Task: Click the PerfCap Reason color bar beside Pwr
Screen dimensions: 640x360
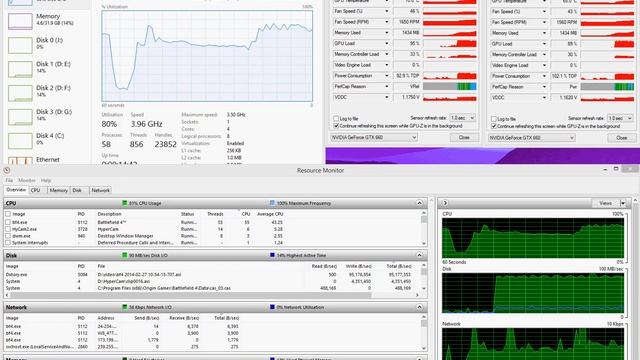Action: [x=607, y=87]
